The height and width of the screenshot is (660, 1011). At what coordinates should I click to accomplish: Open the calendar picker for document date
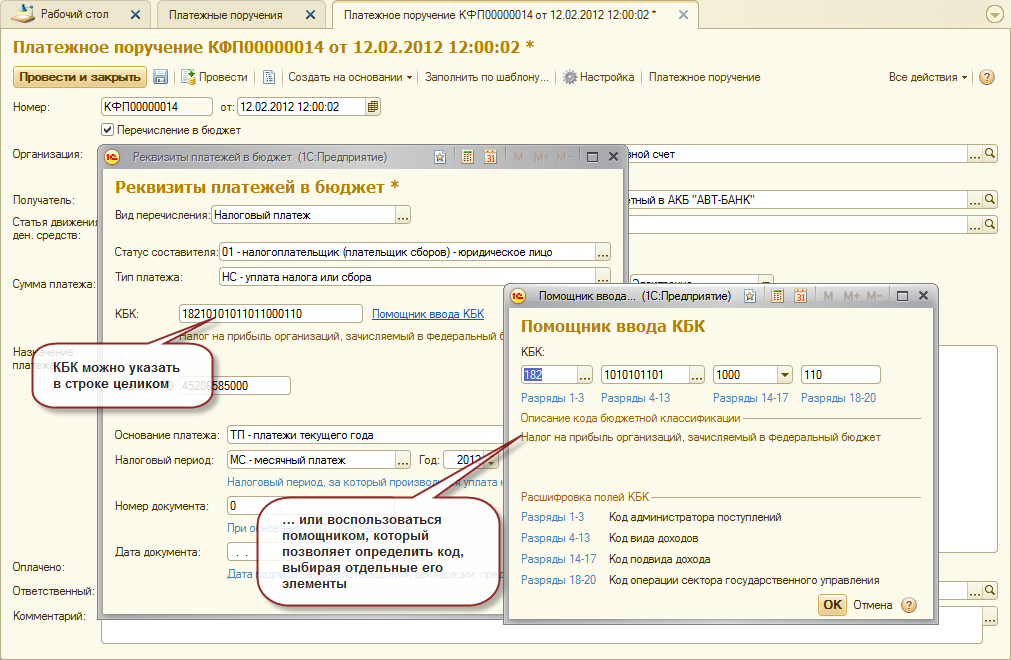[x=373, y=106]
